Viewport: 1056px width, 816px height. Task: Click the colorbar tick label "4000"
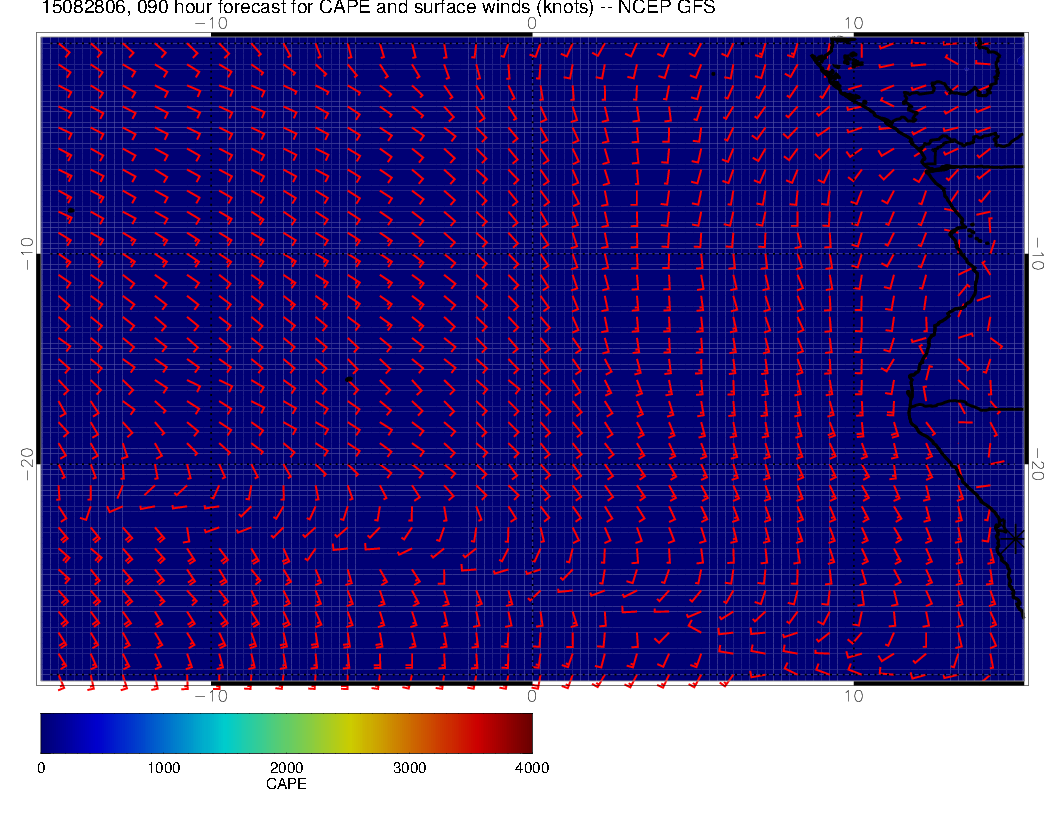click(x=531, y=768)
